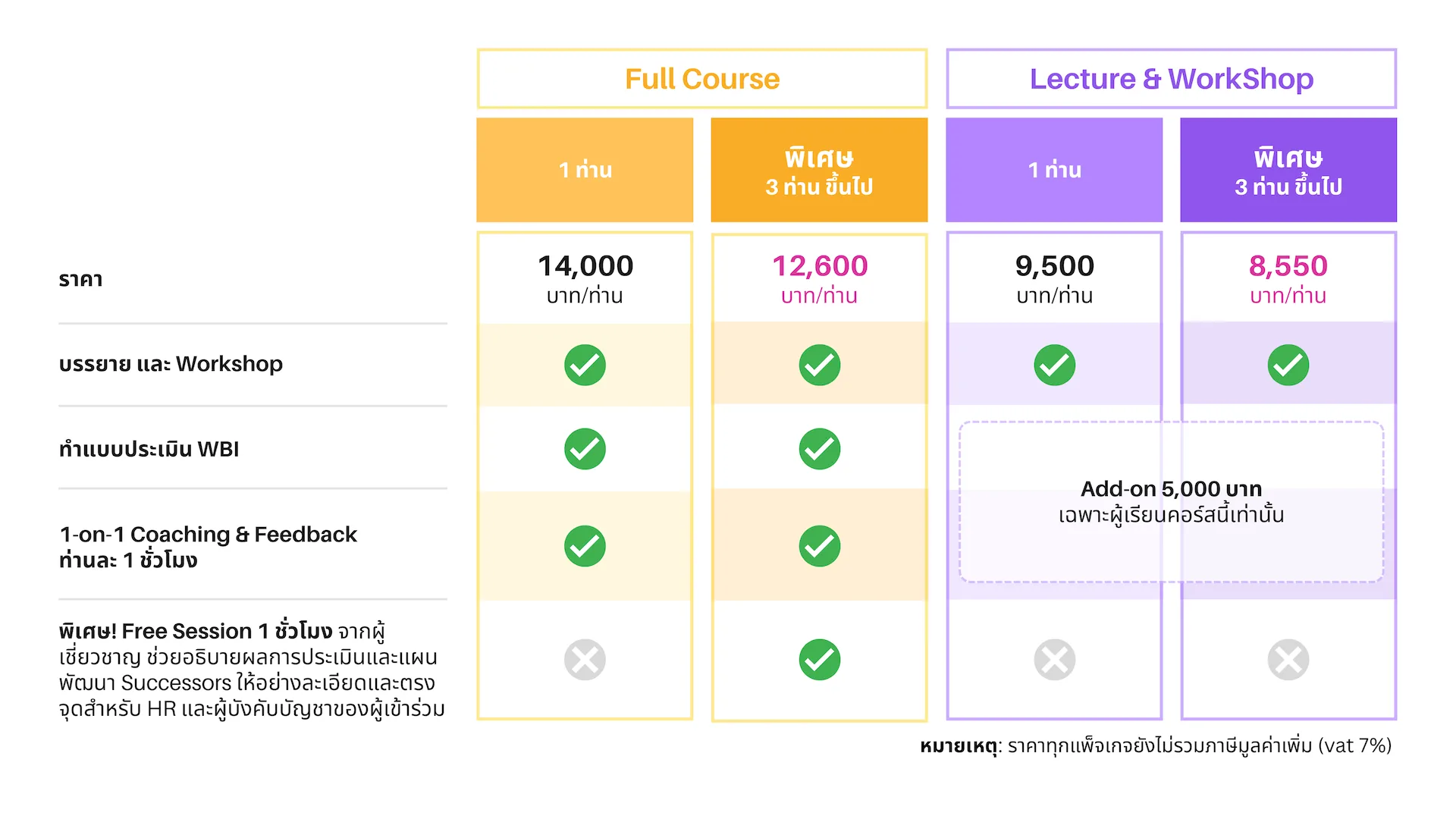Click green check for Workshop under 9,500 column
Viewport: 1456px width, 819px height.
coord(1055,365)
